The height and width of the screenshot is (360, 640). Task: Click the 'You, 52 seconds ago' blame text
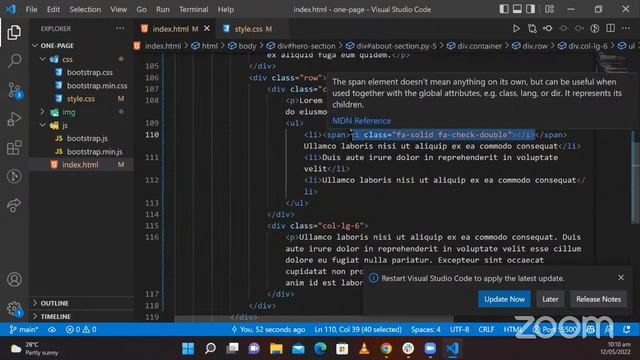coord(268,329)
